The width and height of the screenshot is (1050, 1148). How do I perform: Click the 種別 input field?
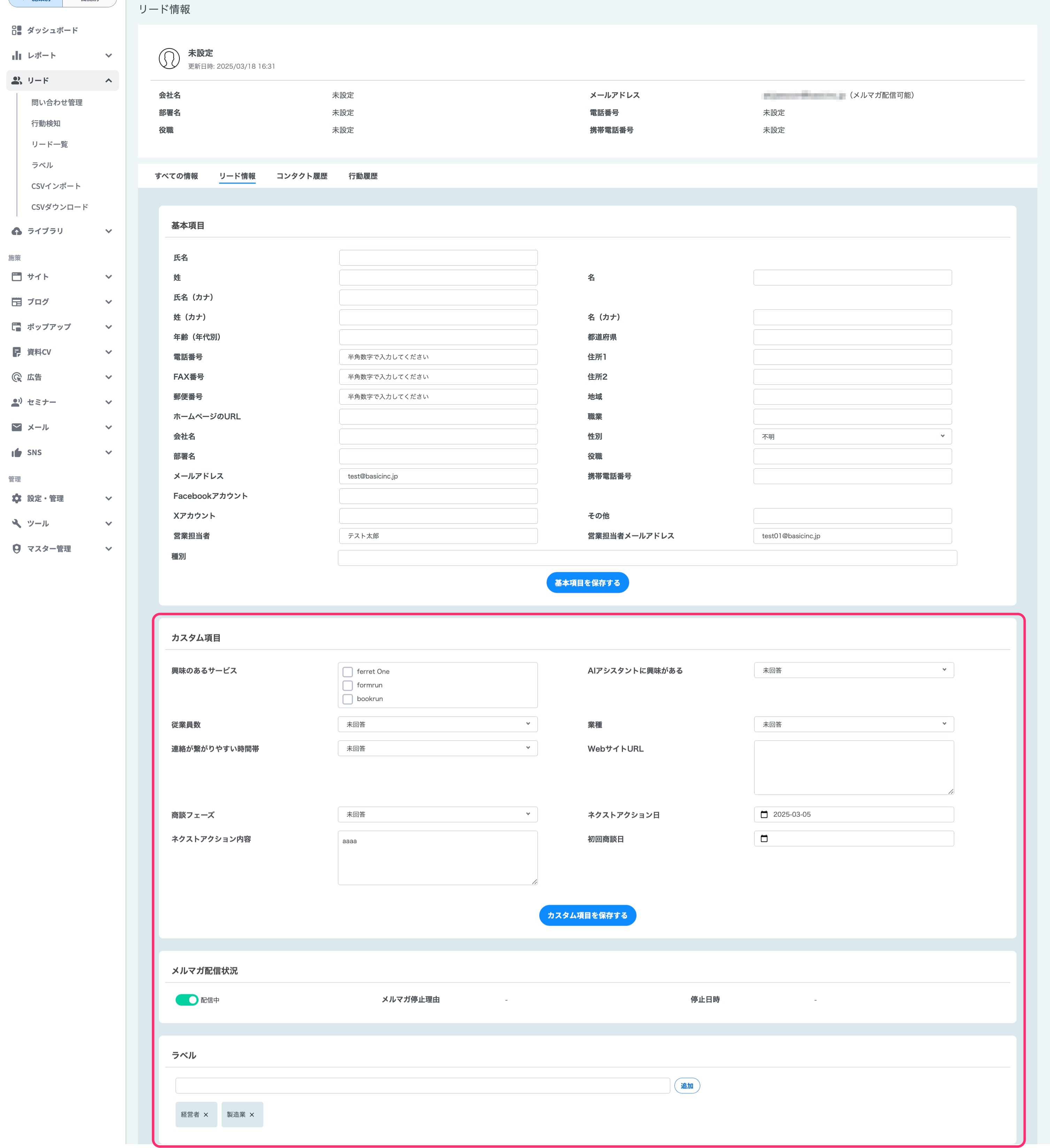[x=648, y=558]
